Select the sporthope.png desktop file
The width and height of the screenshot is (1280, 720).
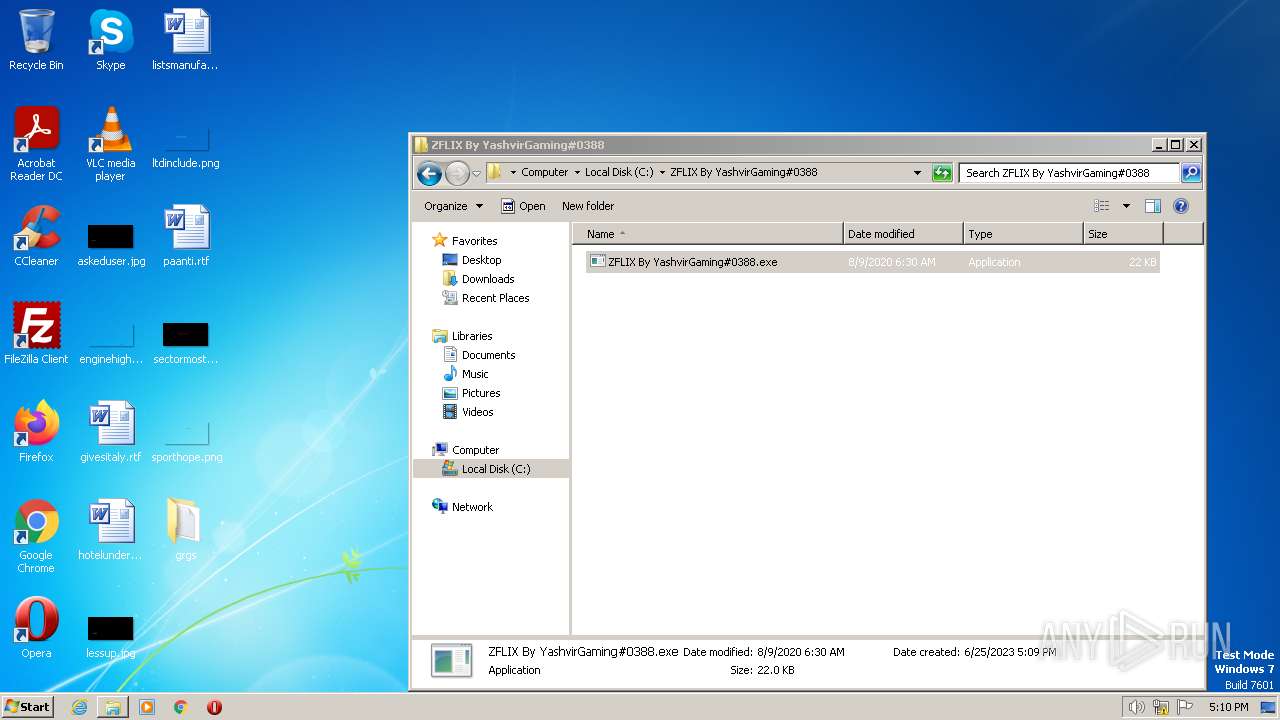click(185, 439)
